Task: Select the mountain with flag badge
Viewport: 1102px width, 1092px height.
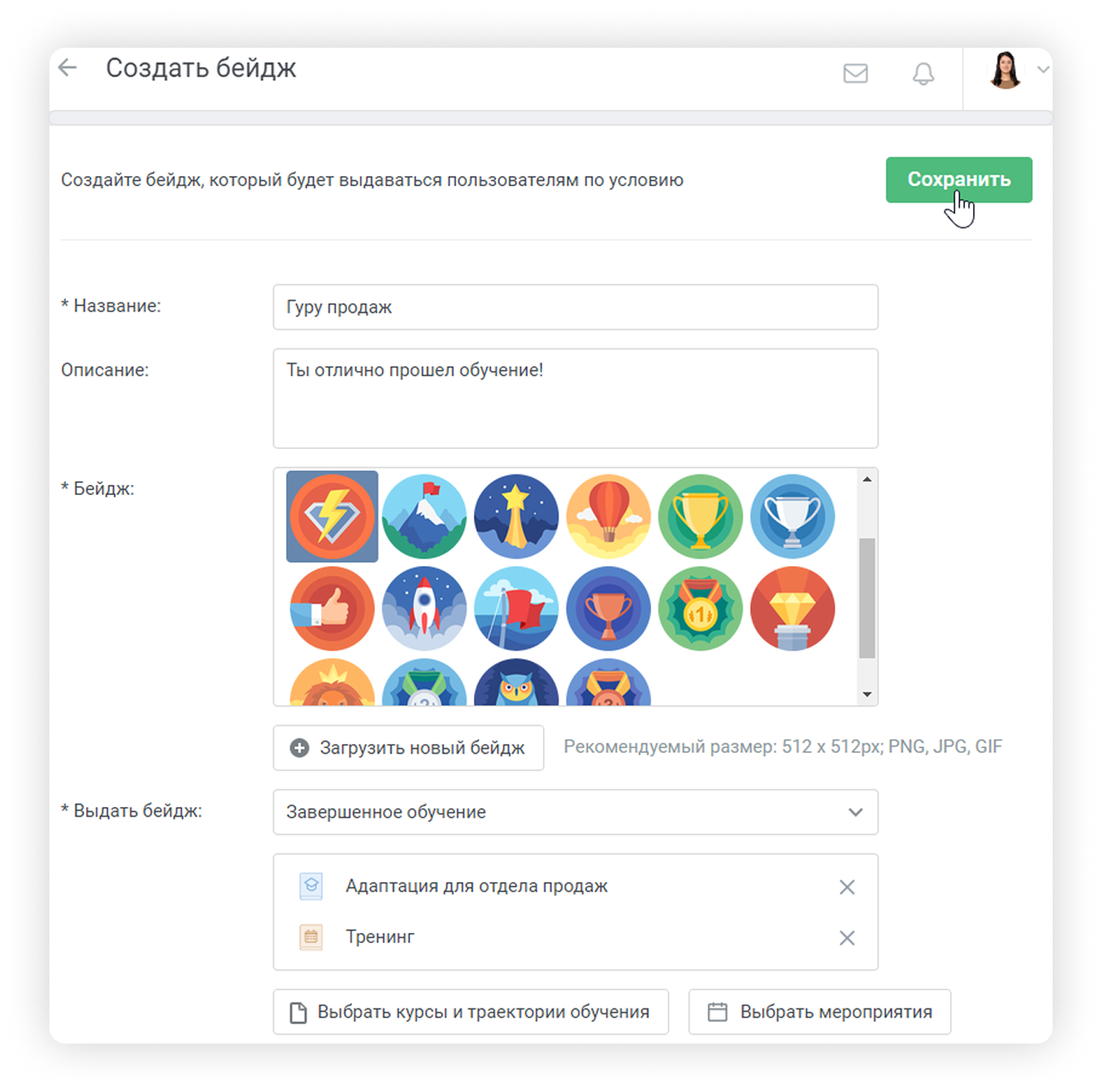Action: [424, 517]
